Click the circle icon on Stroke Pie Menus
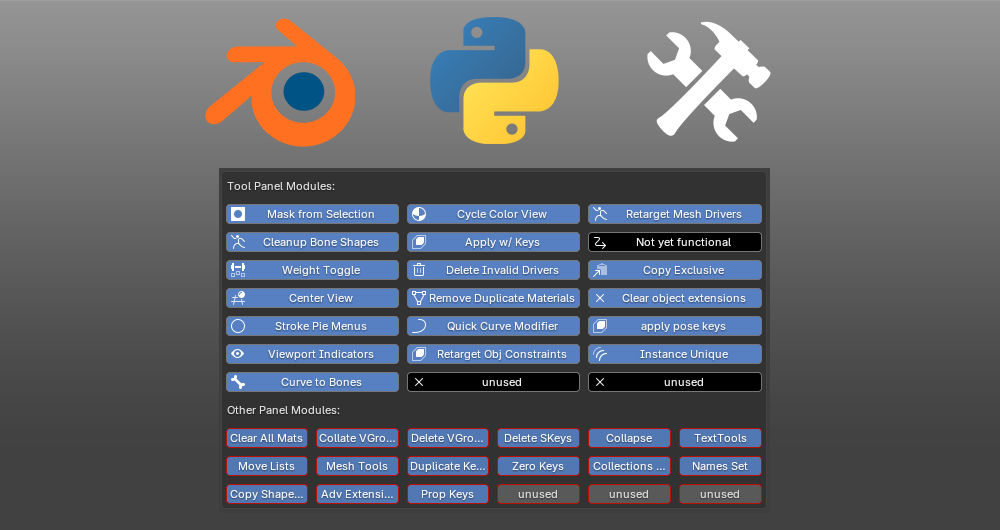Image resolution: width=1000 pixels, height=530 pixels. (238, 326)
